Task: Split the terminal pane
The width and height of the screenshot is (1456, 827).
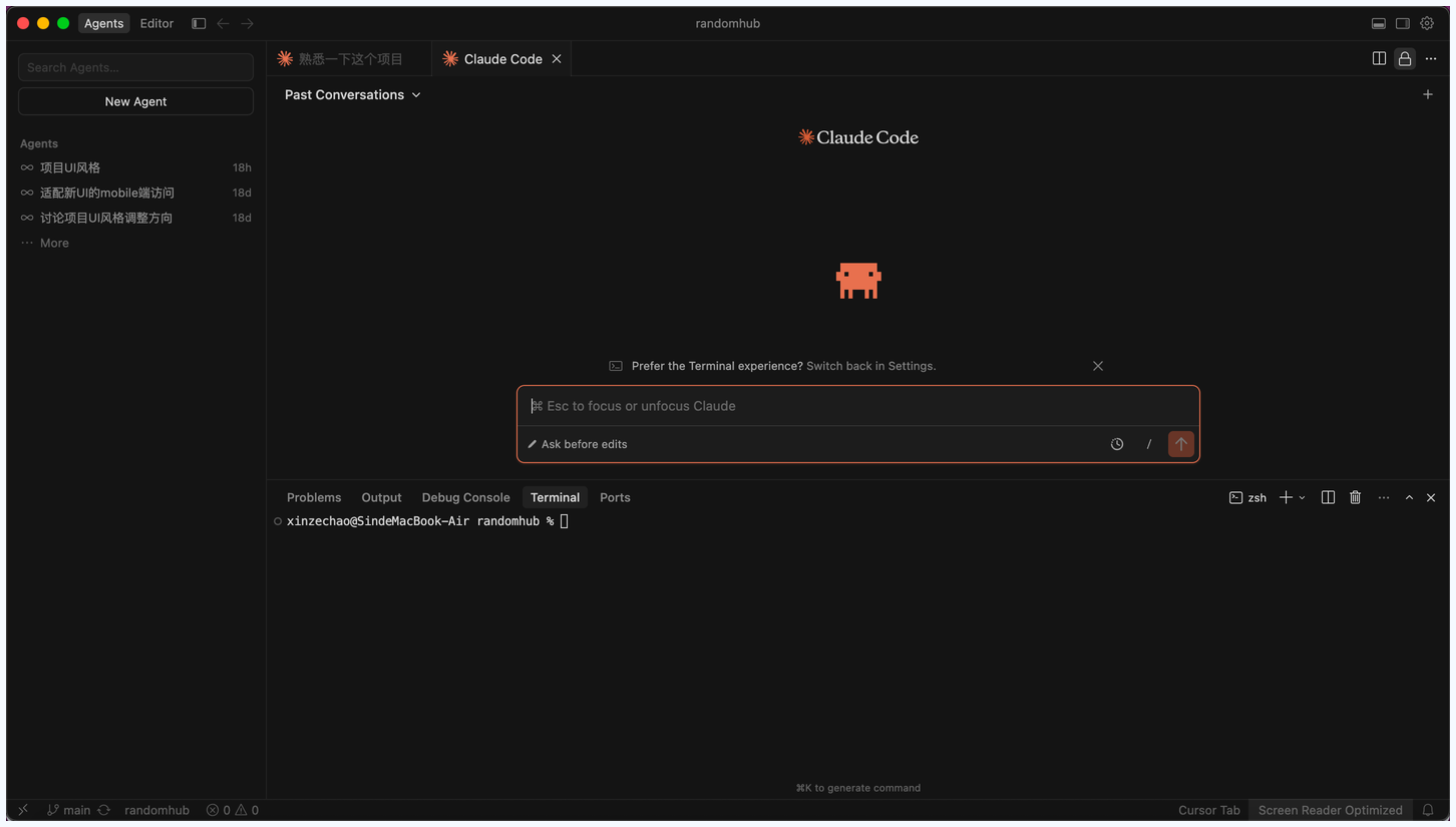Action: 1328,498
